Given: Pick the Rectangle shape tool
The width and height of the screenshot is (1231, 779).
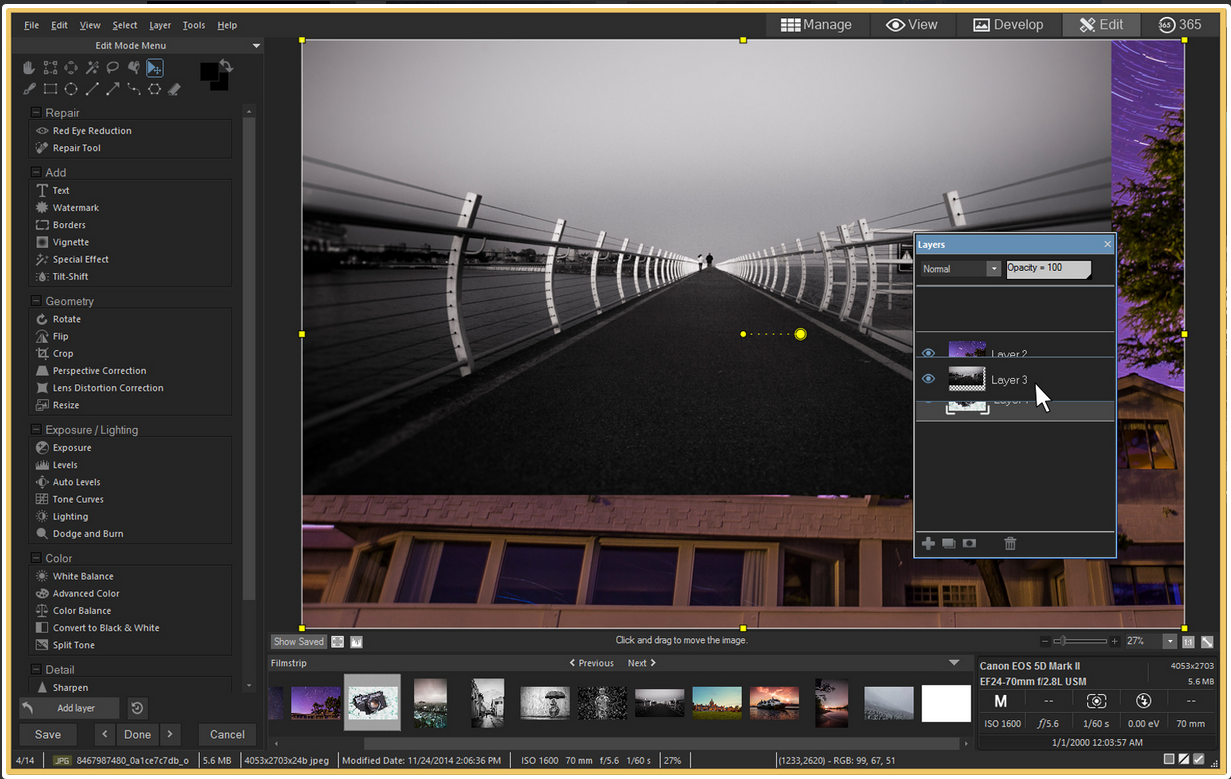Looking at the screenshot, I should point(50,89).
